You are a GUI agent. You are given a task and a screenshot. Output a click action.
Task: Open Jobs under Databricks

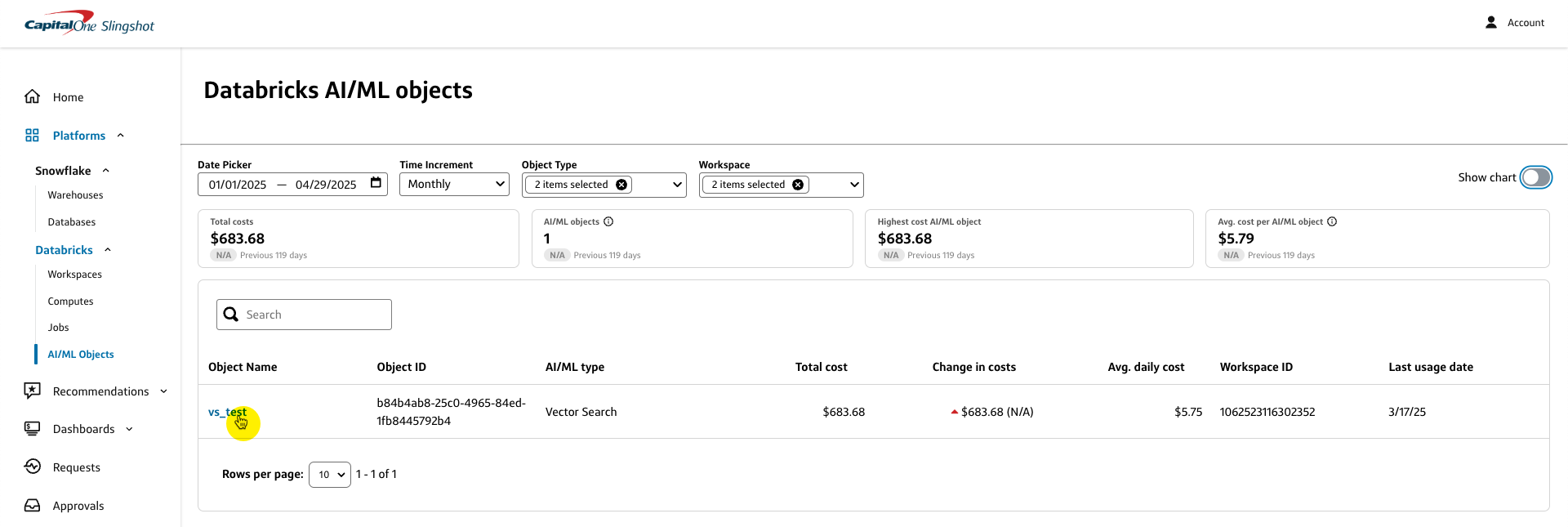click(x=58, y=328)
